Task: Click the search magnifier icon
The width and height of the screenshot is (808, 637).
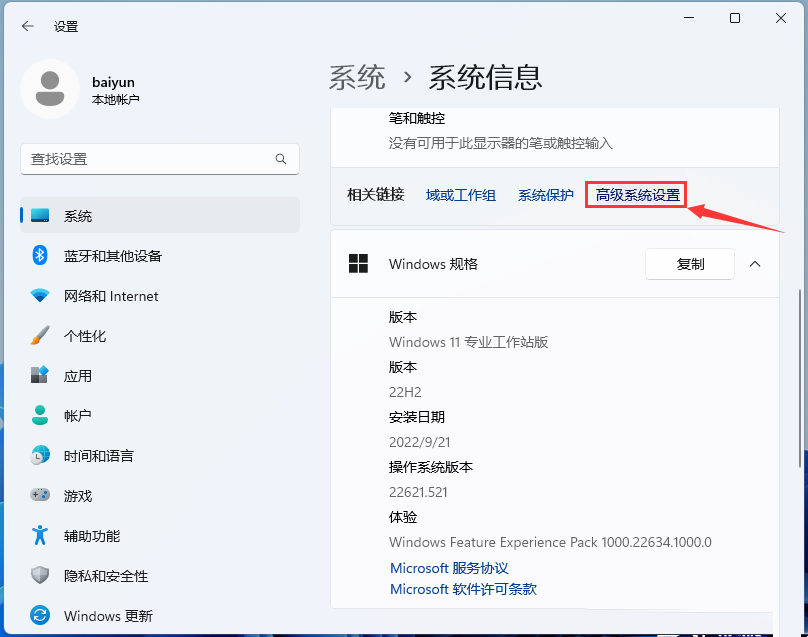Action: pyautogui.click(x=281, y=159)
